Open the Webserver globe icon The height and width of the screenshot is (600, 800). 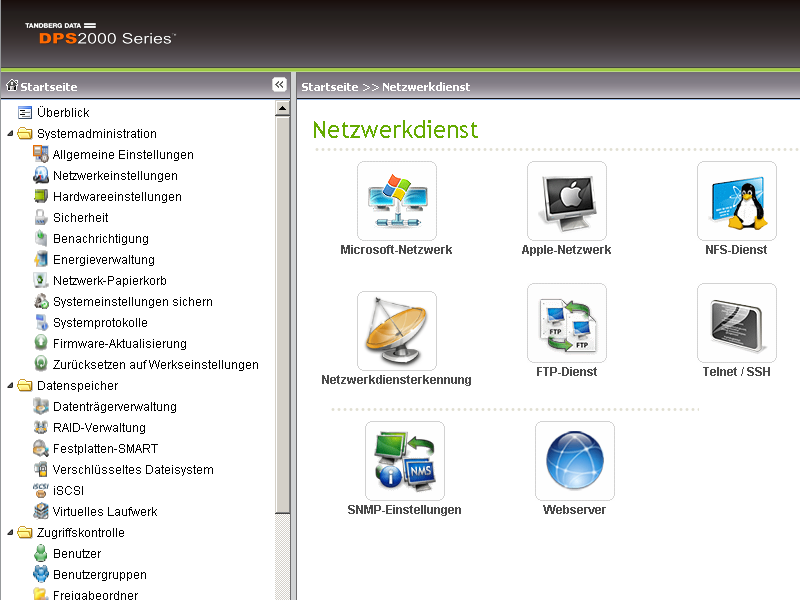[574, 461]
